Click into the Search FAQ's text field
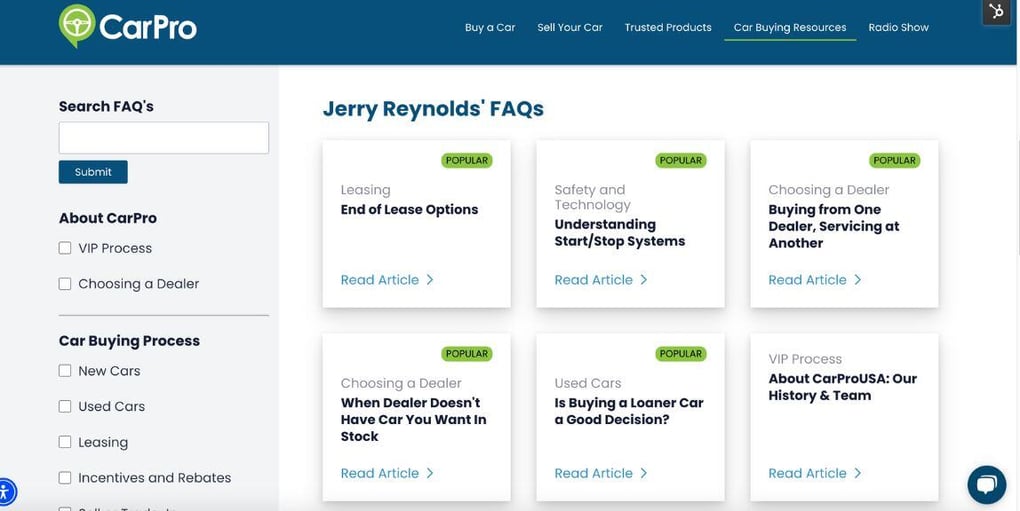The height and width of the screenshot is (511, 1020). [164, 138]
